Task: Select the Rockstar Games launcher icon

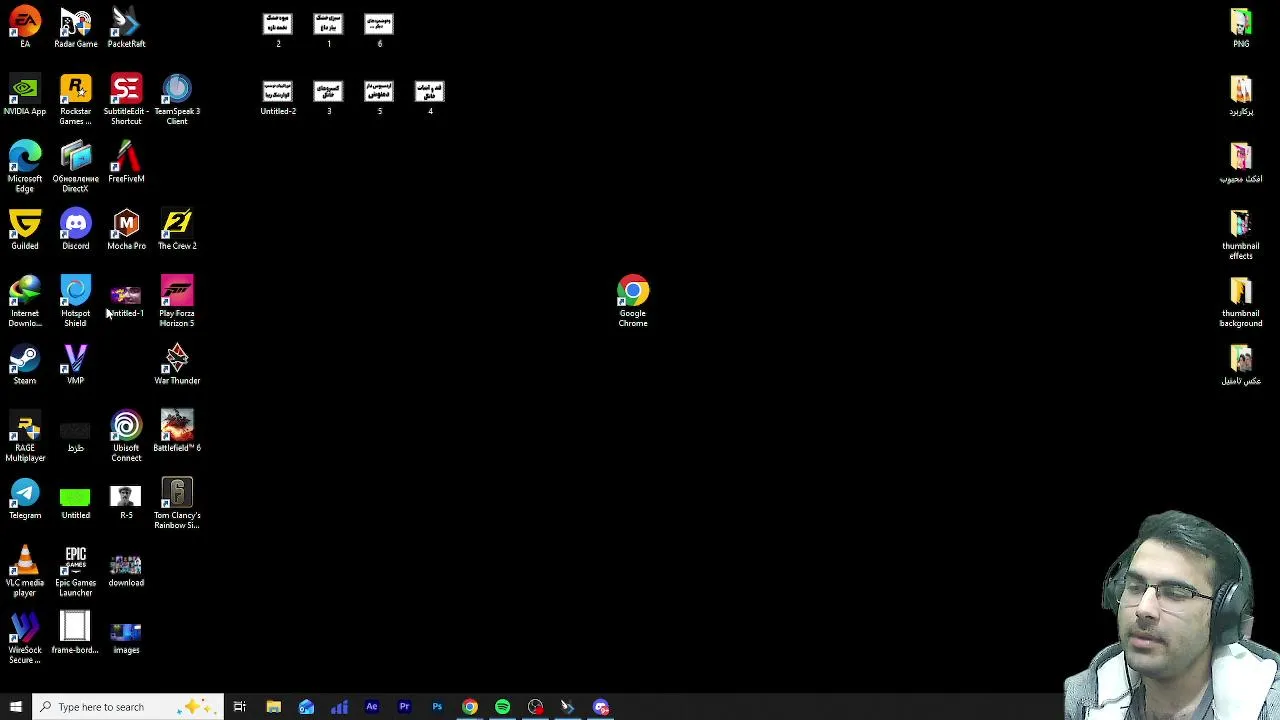Action: coord(76,98)
